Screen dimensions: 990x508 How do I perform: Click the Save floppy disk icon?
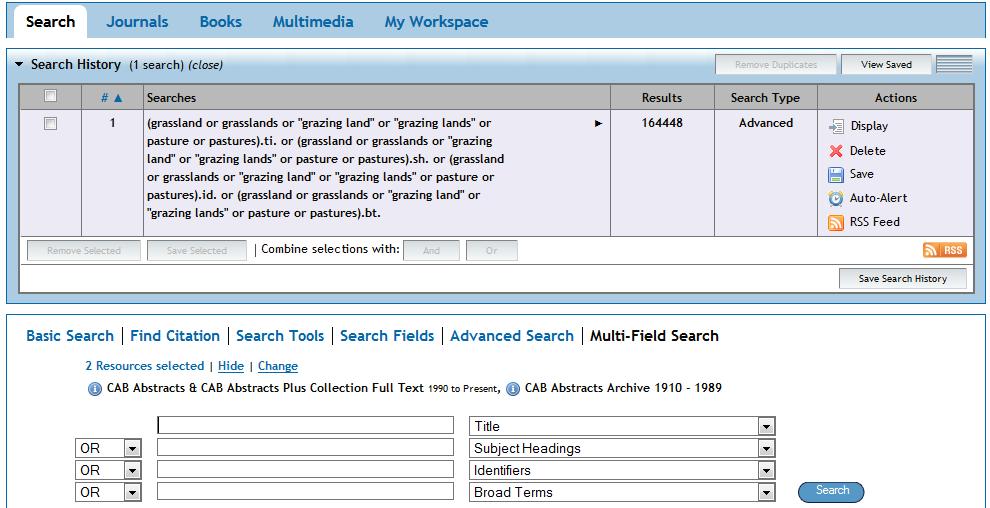pyautogui.click(x=836, y=175)
